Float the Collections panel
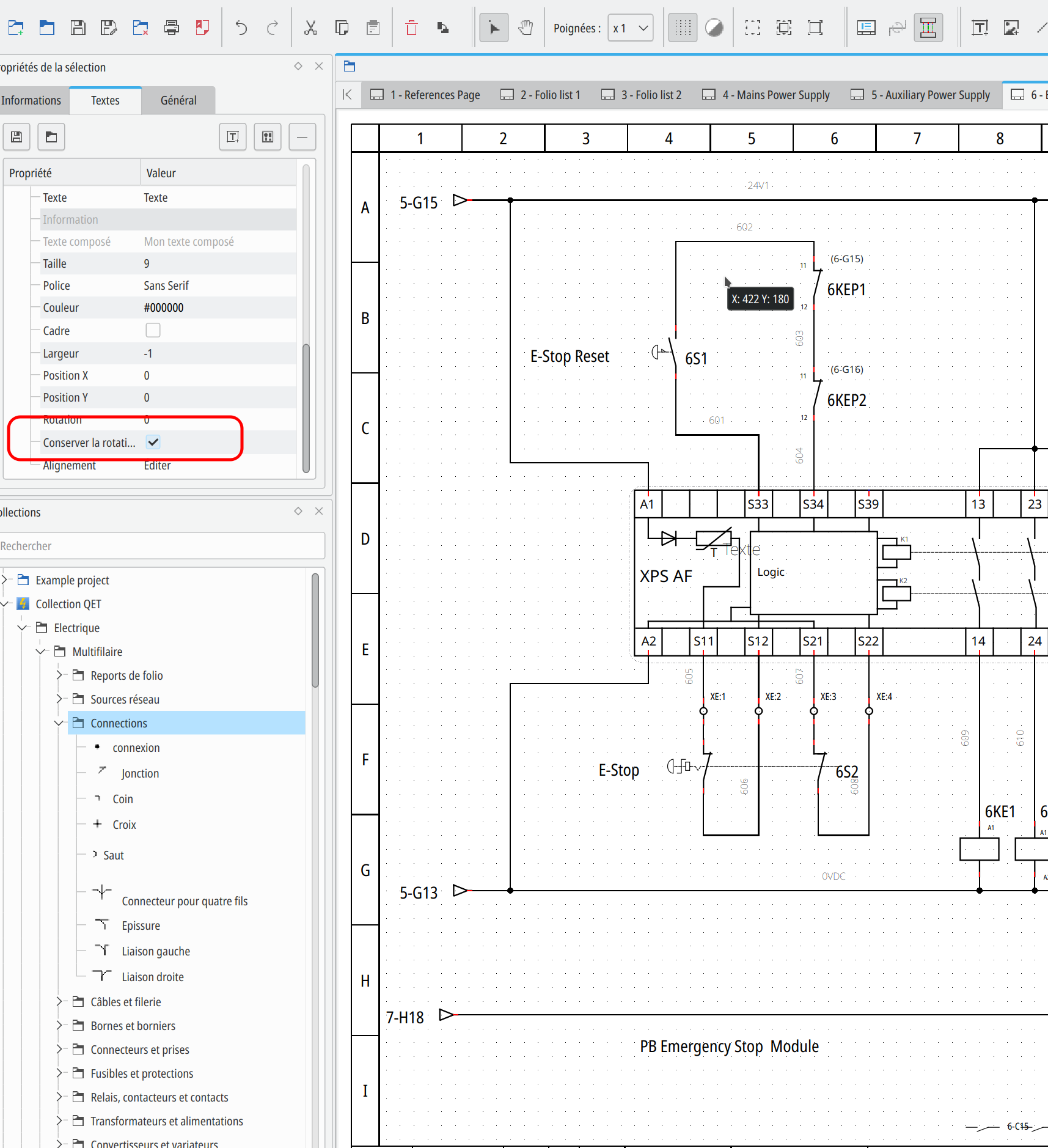This screenshot has width=1048, height=1148. [x=298, y=511]
